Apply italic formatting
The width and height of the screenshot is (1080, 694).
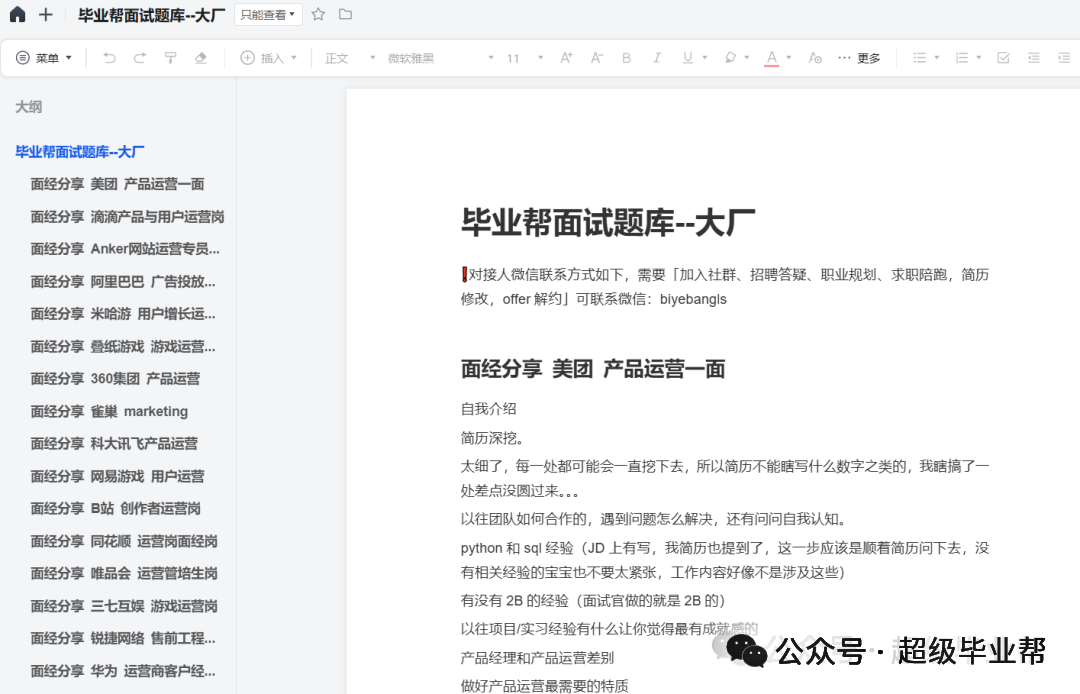point(656,57)
